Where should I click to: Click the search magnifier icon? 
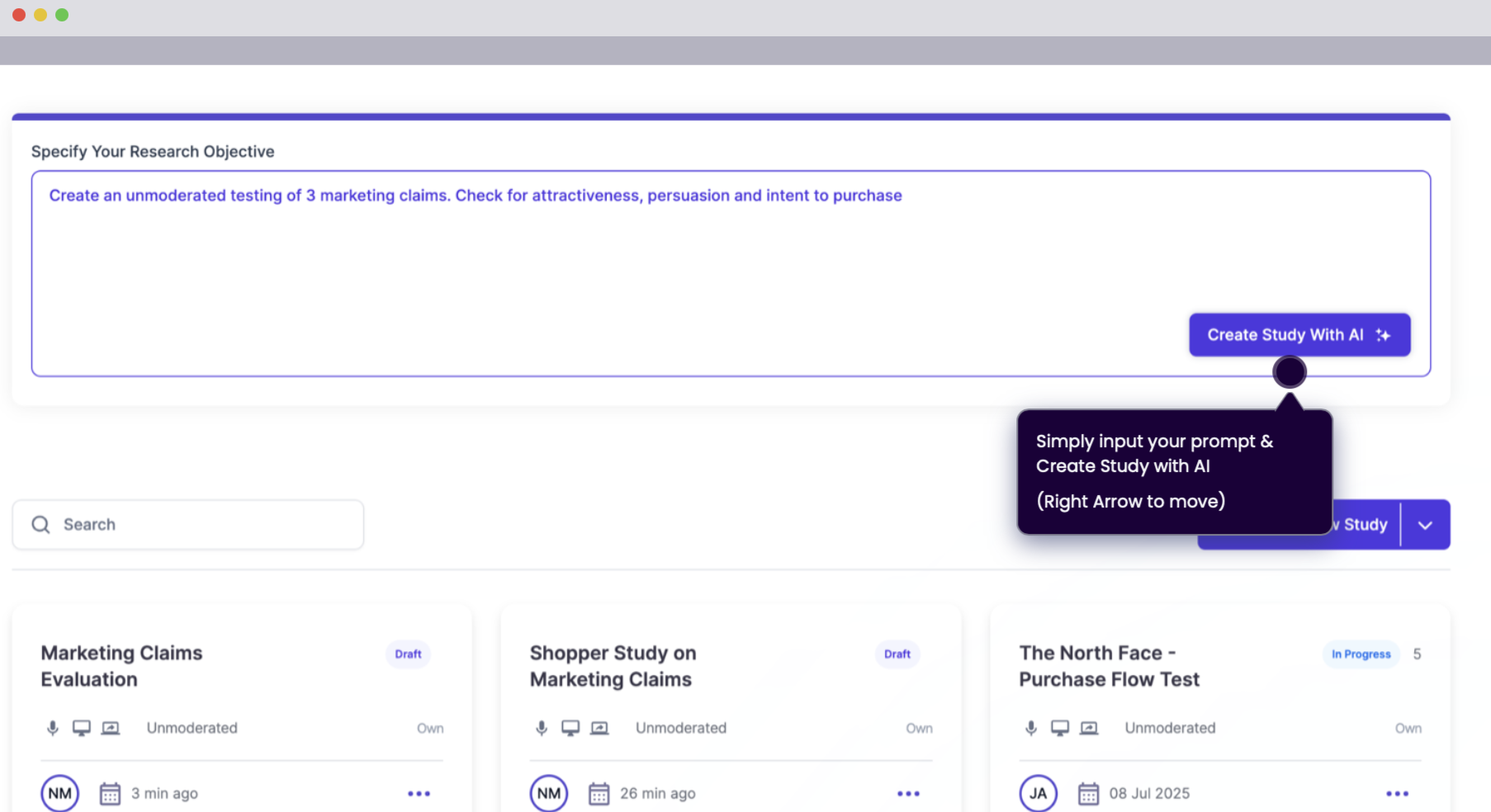click(x=40, y=525)
